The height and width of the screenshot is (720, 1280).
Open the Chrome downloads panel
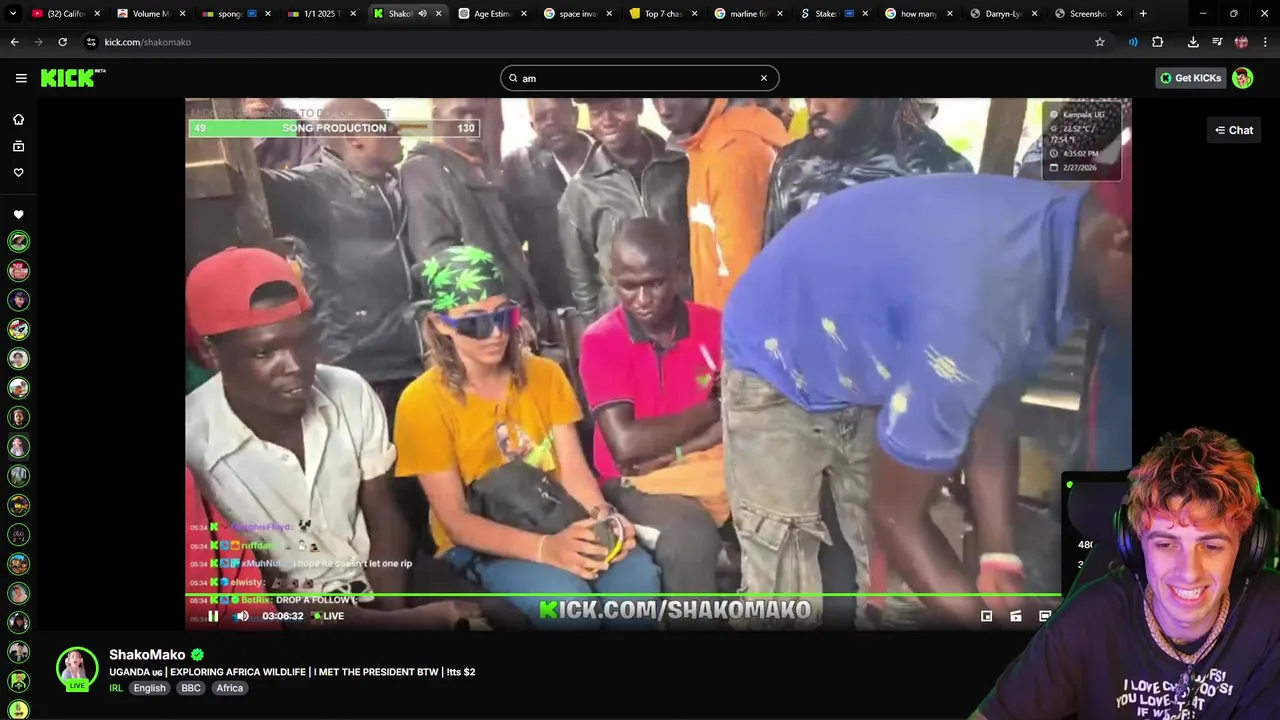point(1193,42)
